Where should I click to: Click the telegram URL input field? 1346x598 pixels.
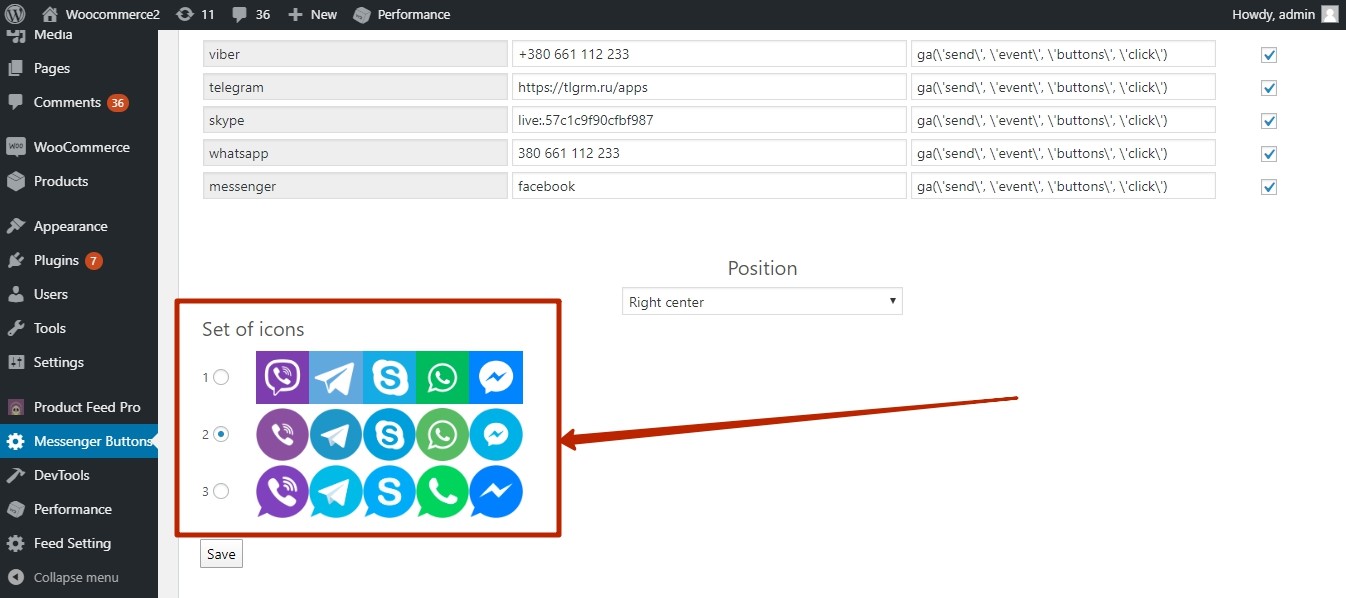[708, 88]
